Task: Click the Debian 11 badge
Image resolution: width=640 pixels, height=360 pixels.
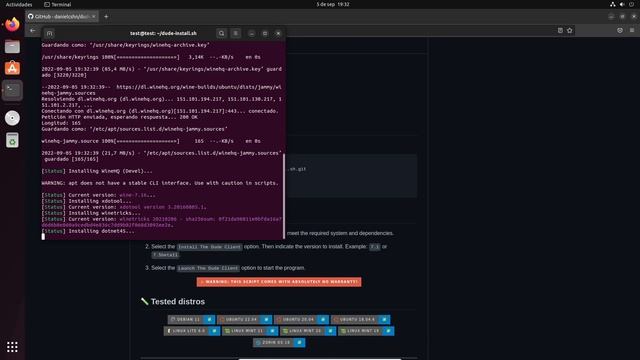Action: coord(191,320)
